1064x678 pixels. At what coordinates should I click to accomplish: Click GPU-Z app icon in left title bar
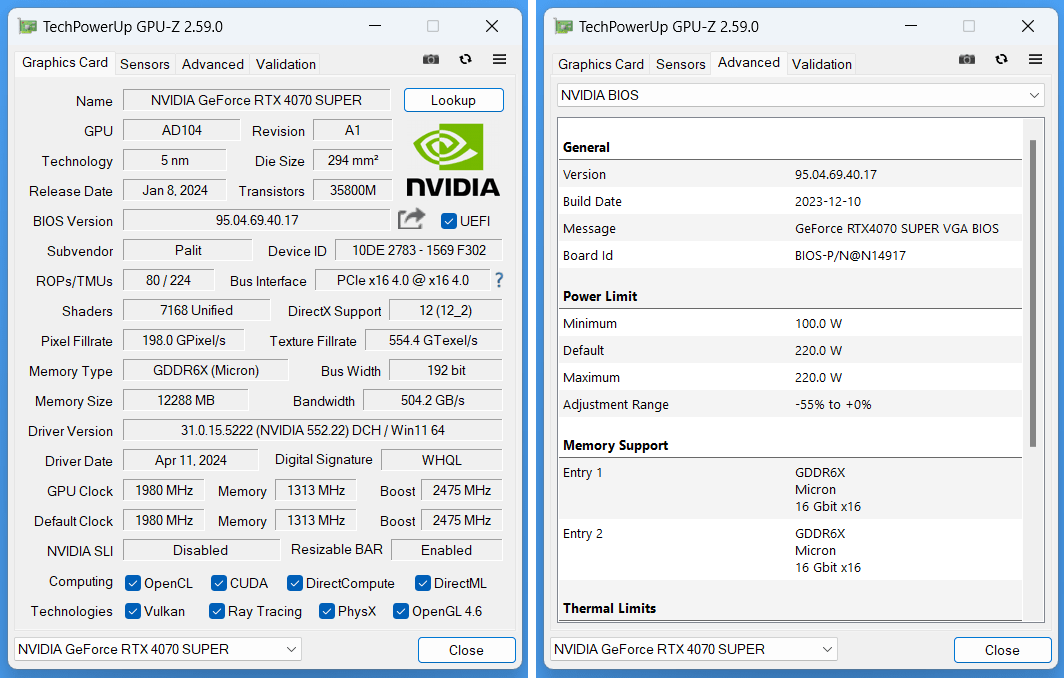tap(28, 26)
